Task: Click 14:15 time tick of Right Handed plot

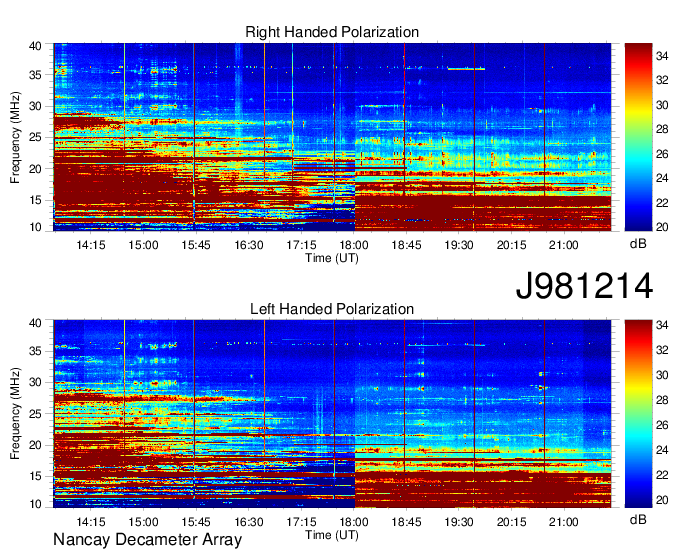Action: click(91, 245)
